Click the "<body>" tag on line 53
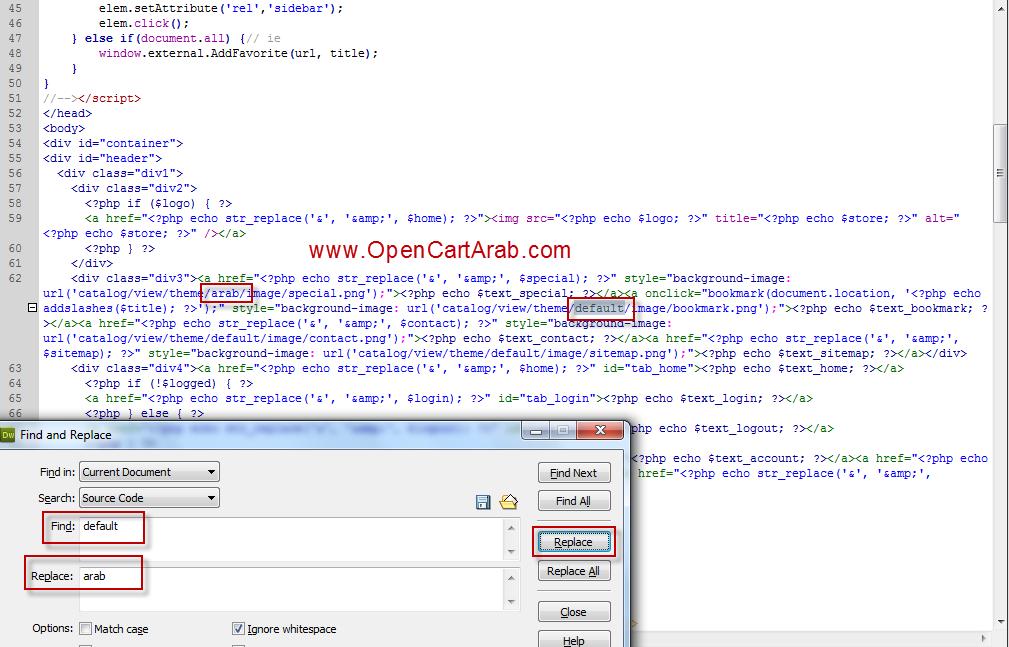The height and width of the screenshot is (647, 1009). [x=64, y=128]
